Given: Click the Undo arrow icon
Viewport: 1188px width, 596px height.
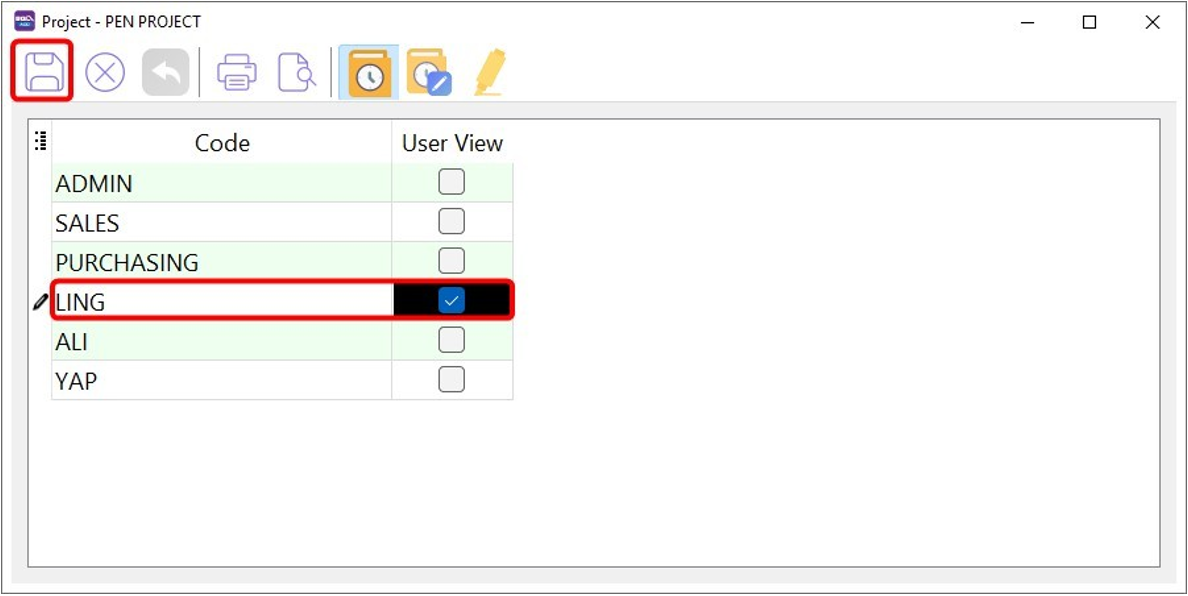Looking at the screenshot, I should click(x=165, y=70).
